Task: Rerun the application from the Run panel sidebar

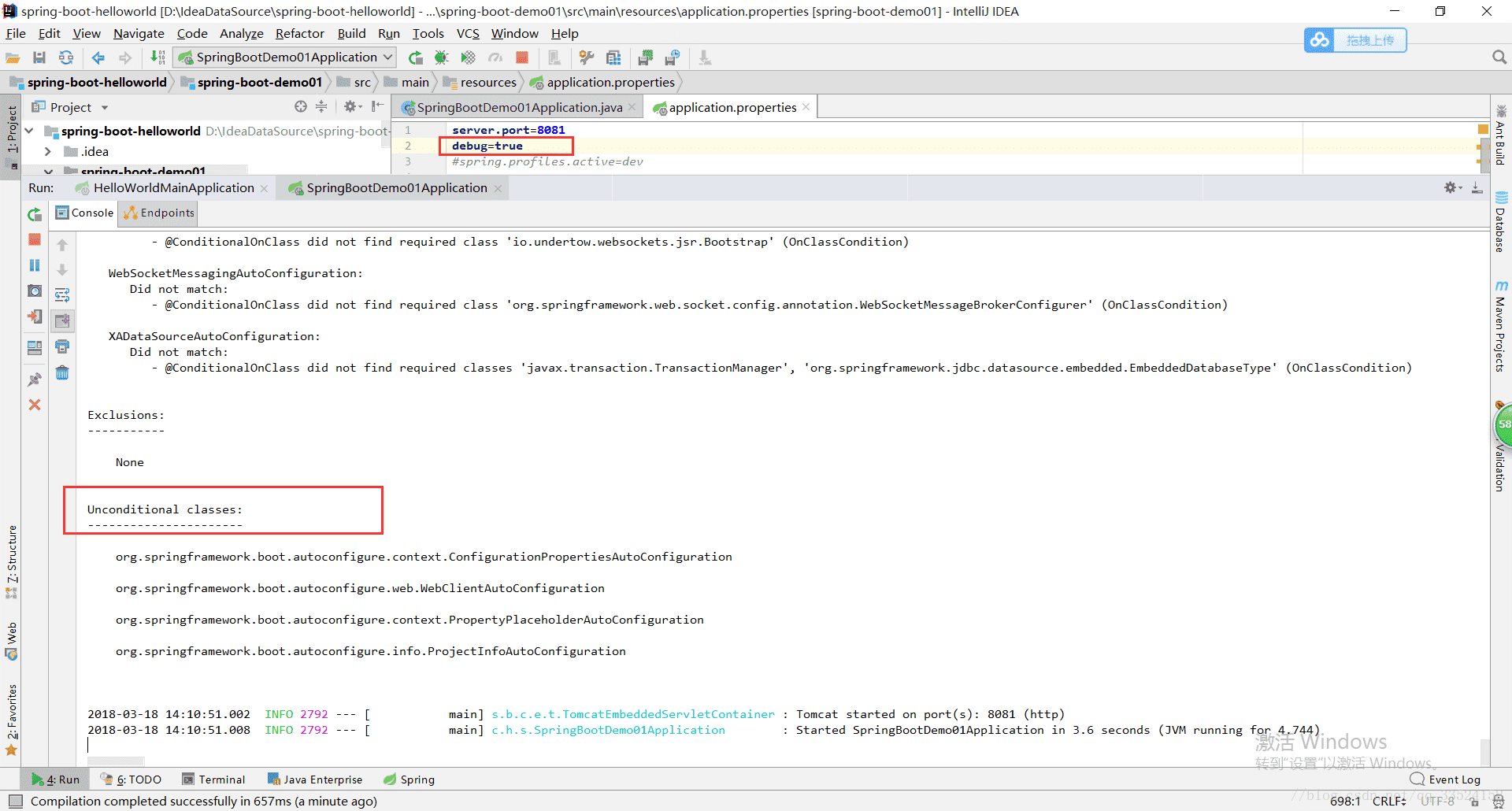Action: [x=35, y=214]
